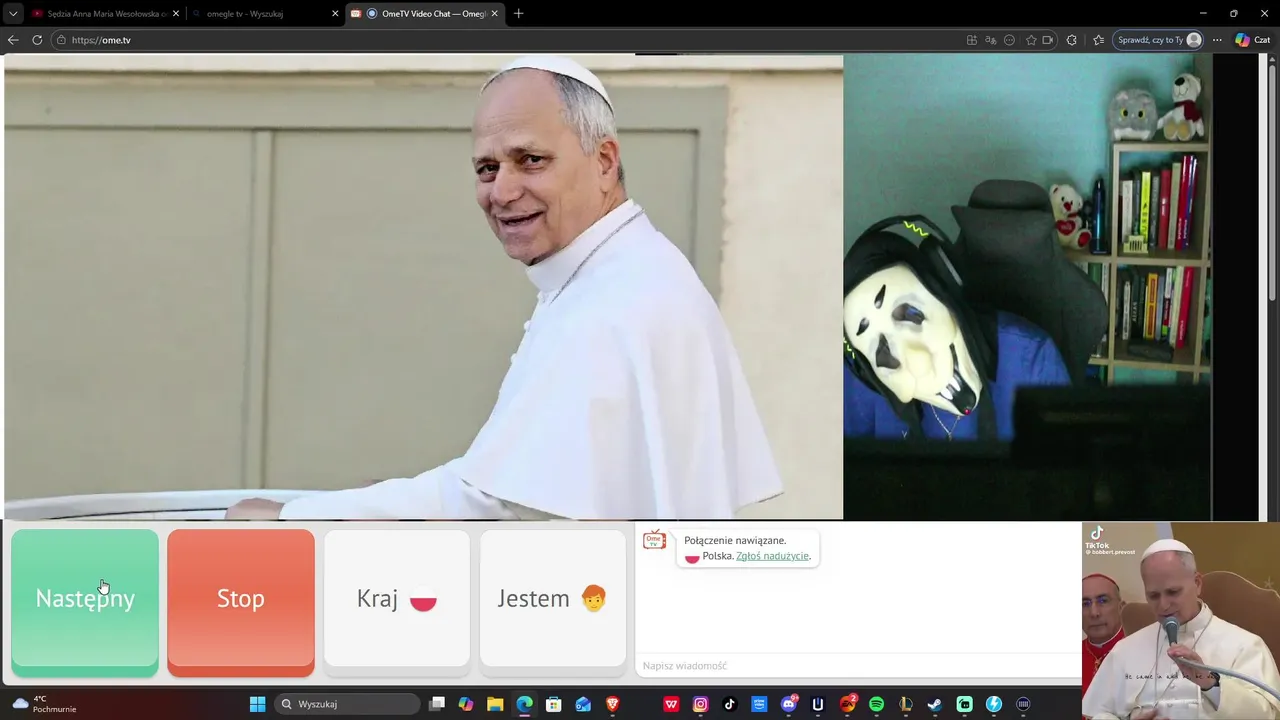Click camera permission icon in address bar

point(1048,40)
